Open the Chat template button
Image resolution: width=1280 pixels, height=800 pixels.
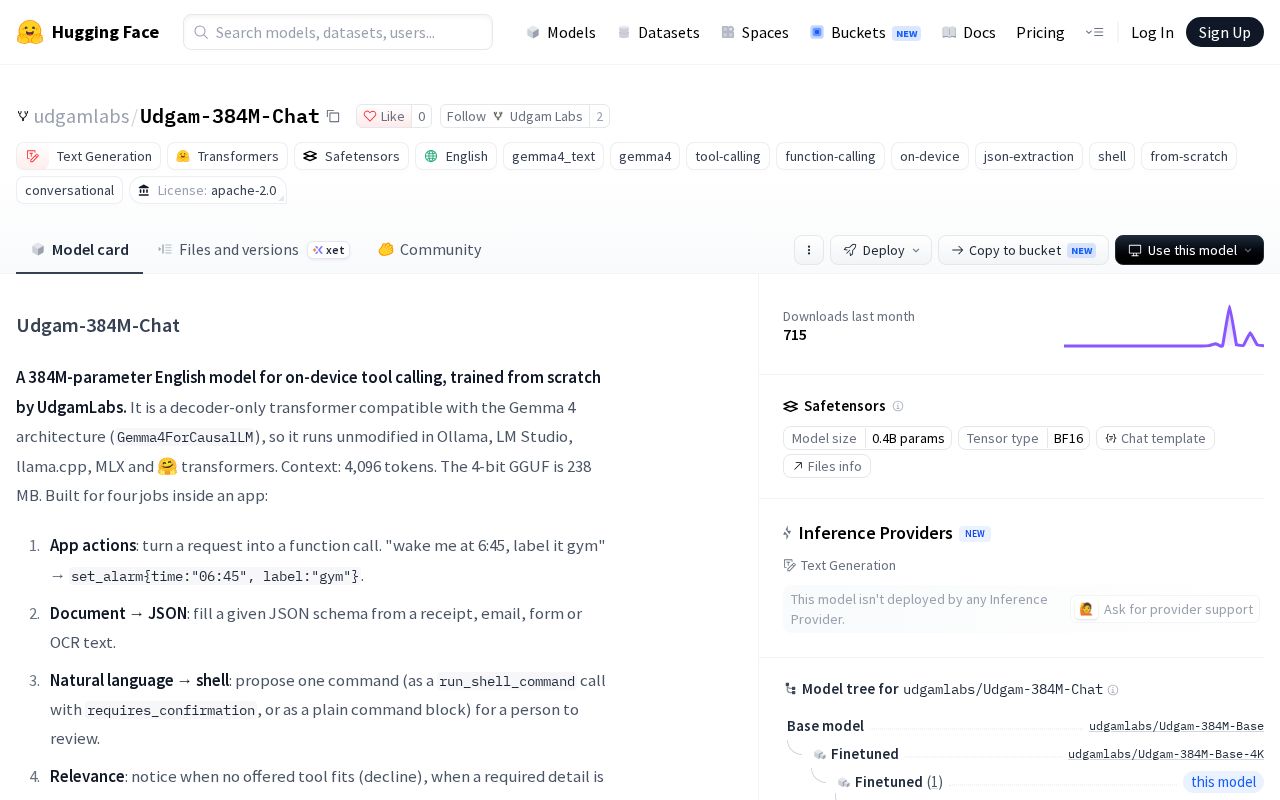(x=1155, y=438)
